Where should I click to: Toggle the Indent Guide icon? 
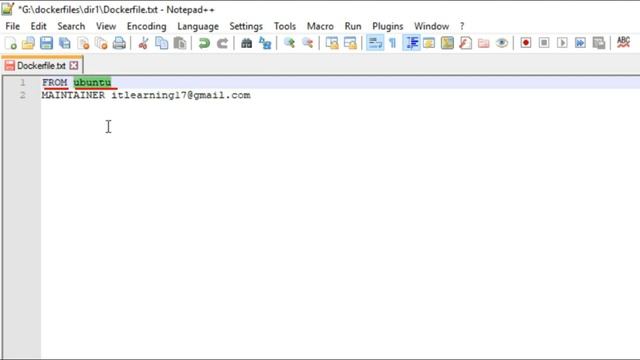click(x=411, y=43)
